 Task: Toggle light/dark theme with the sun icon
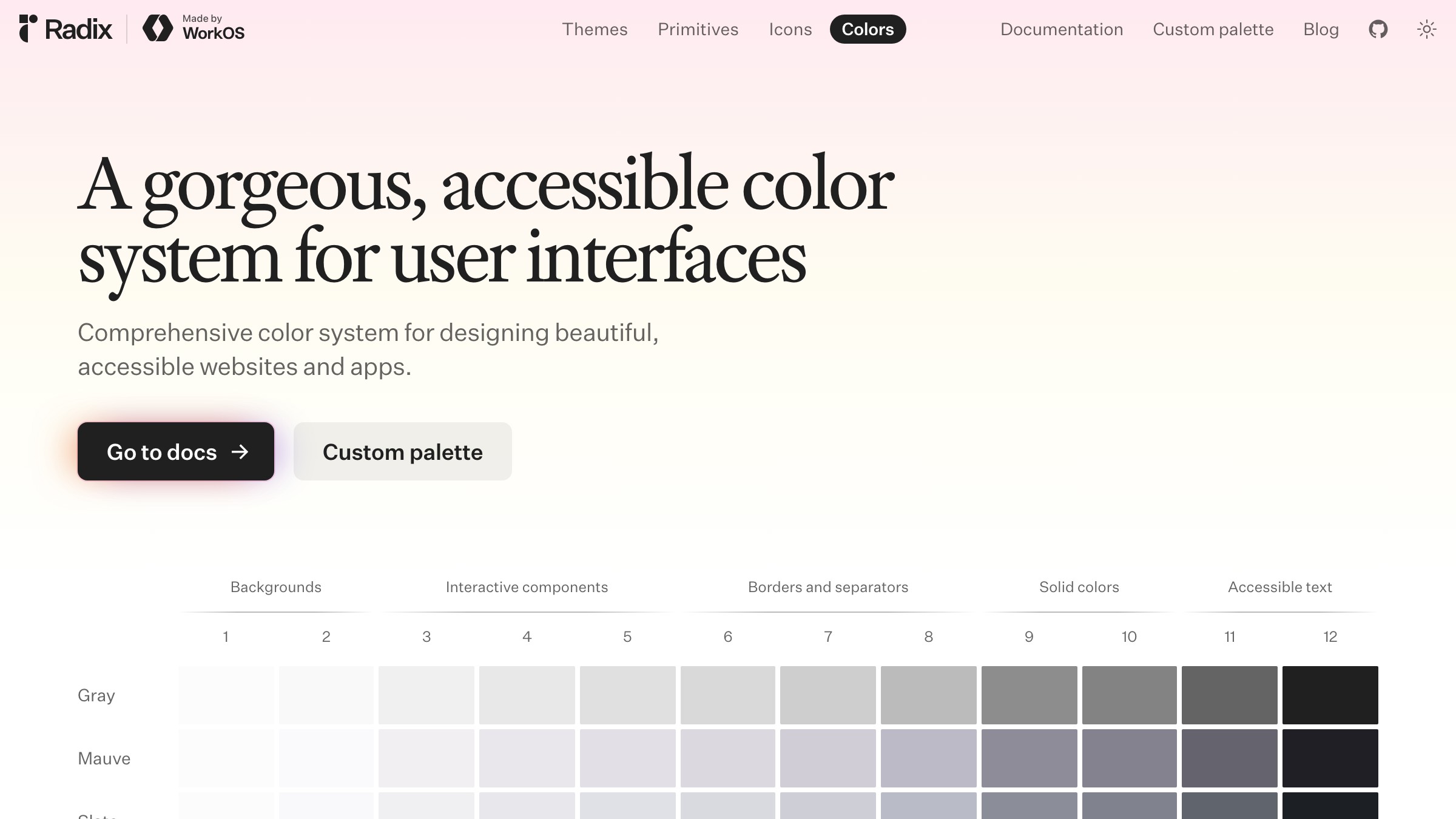[1426, 29]
